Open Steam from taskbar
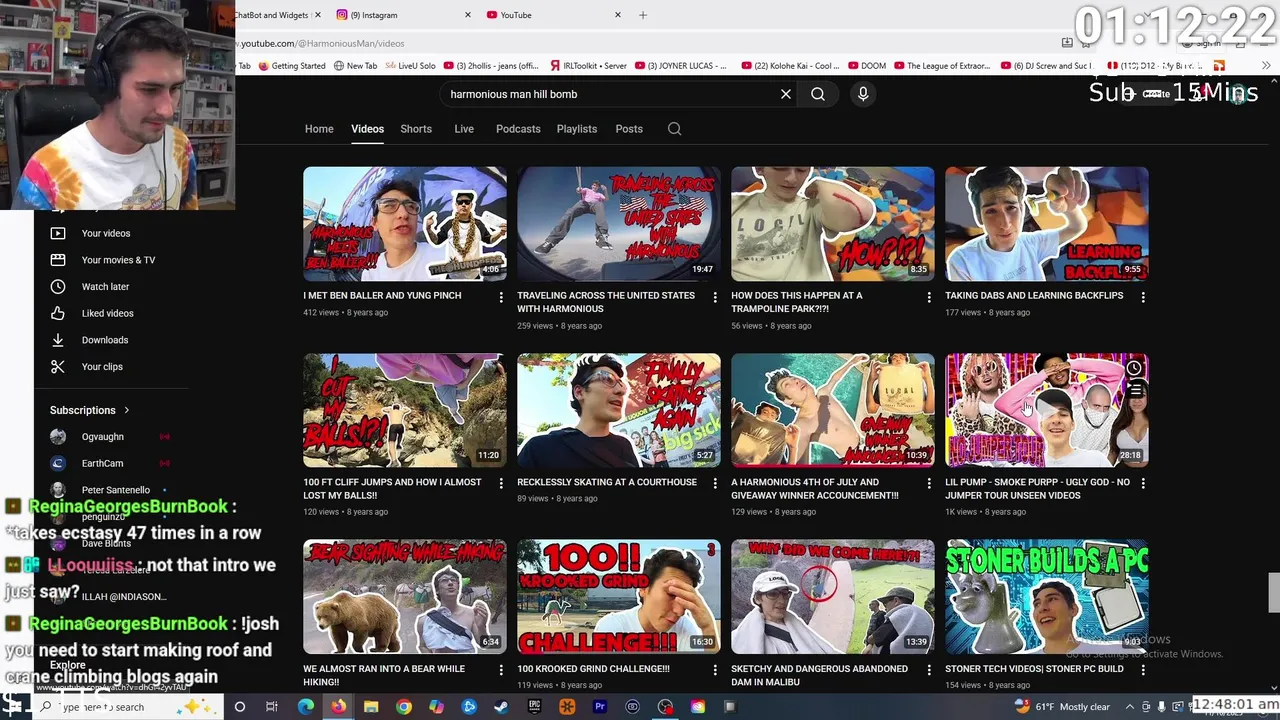The image size is (1280, 720). pyautogui.click(x=501, y=707)
